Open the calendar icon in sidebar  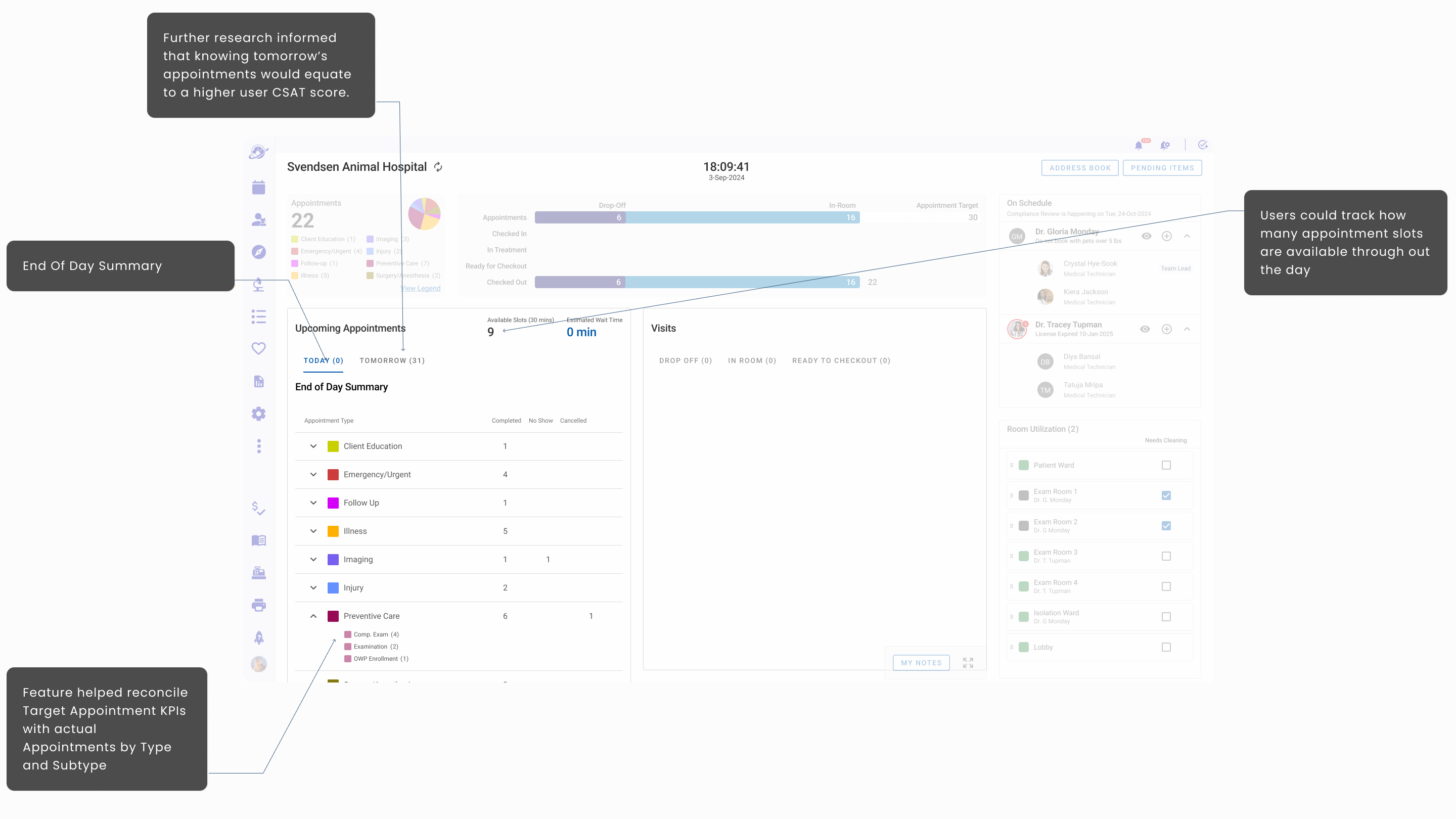point(258,187)
